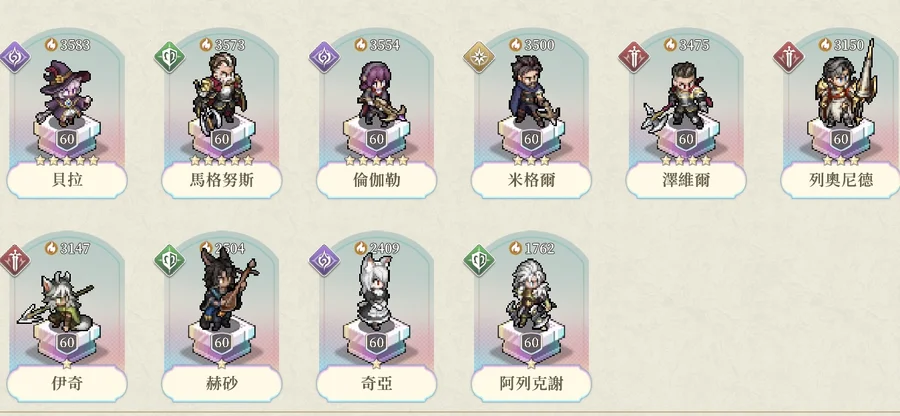Click the red sword icon on 列奧尼德's card
Image resolution: width=900 pixels, height=416 pixels.
click(789, 57)
